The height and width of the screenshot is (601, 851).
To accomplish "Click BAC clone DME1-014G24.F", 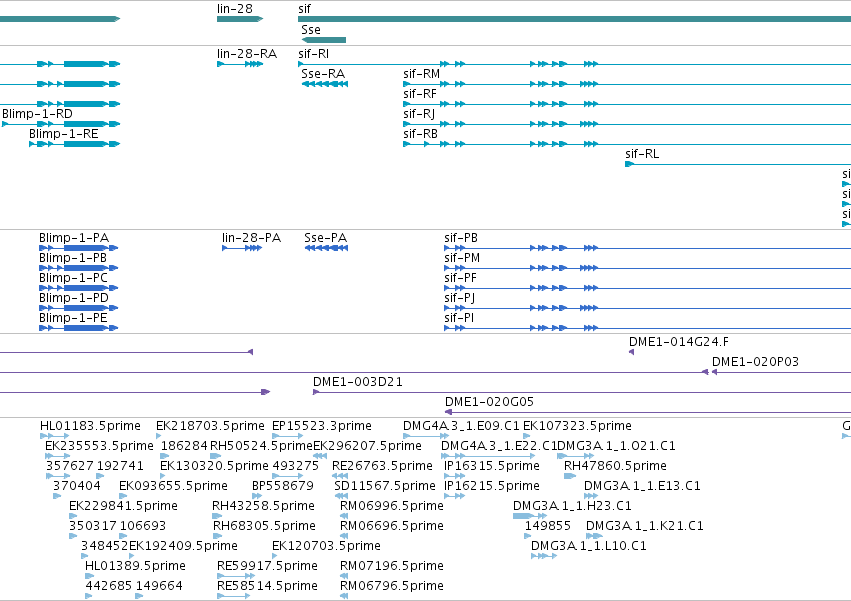I will click(x=679, y=342).
